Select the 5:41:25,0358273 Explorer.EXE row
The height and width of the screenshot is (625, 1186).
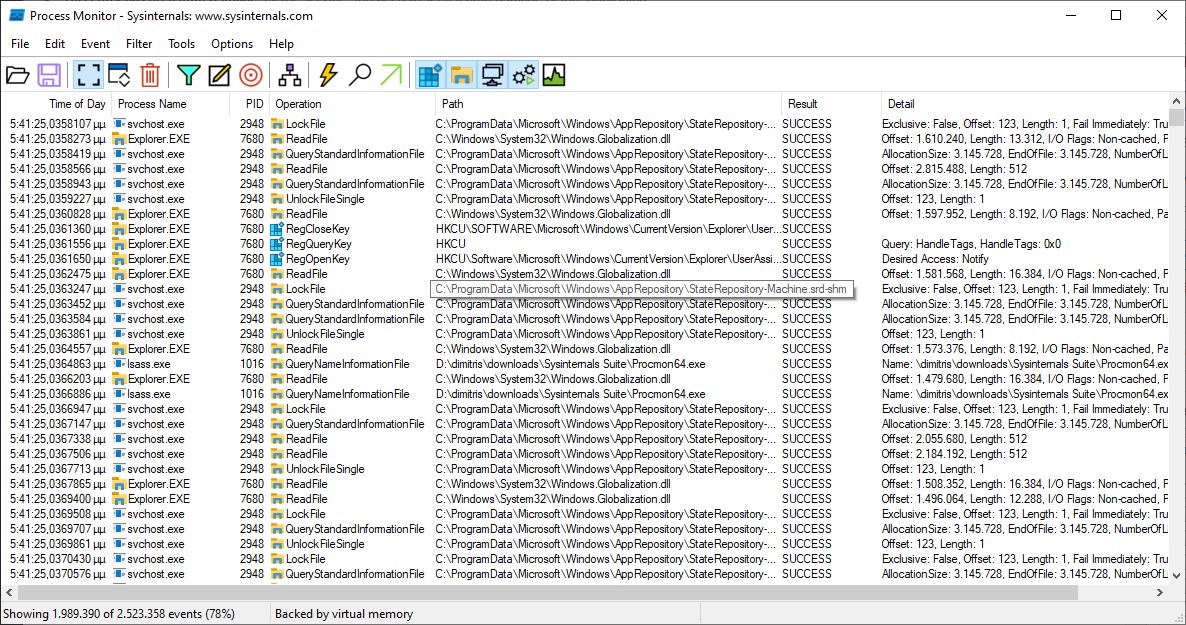click(x=585, y=138)
